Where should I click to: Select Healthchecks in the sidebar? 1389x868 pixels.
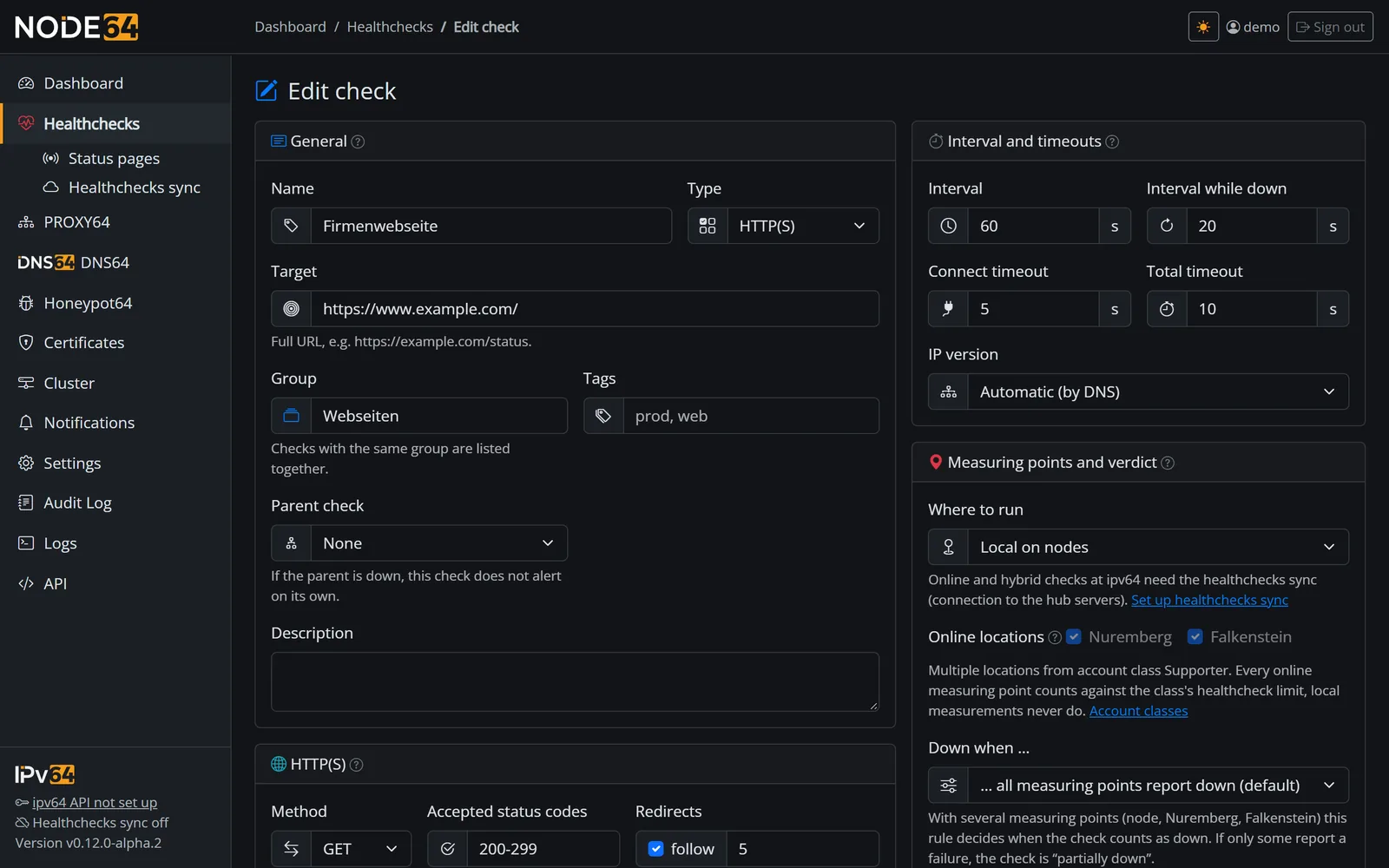click(115, 123)
